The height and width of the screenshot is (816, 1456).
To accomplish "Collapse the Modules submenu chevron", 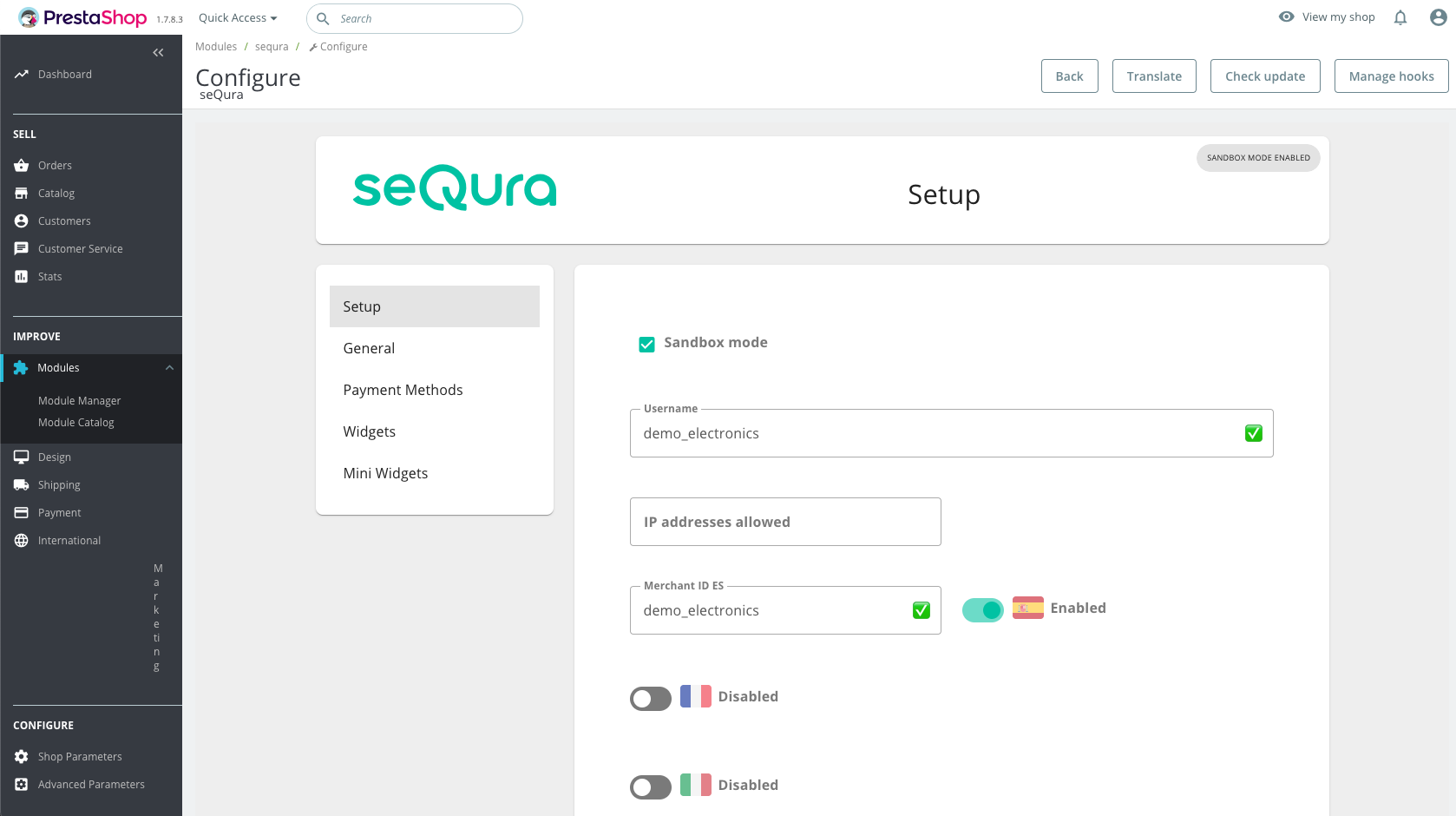I will (169, 368).
